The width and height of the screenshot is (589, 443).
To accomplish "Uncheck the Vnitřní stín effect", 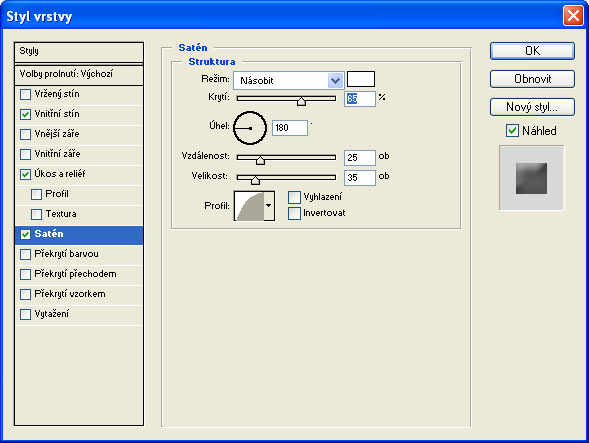I will point(26,114).
